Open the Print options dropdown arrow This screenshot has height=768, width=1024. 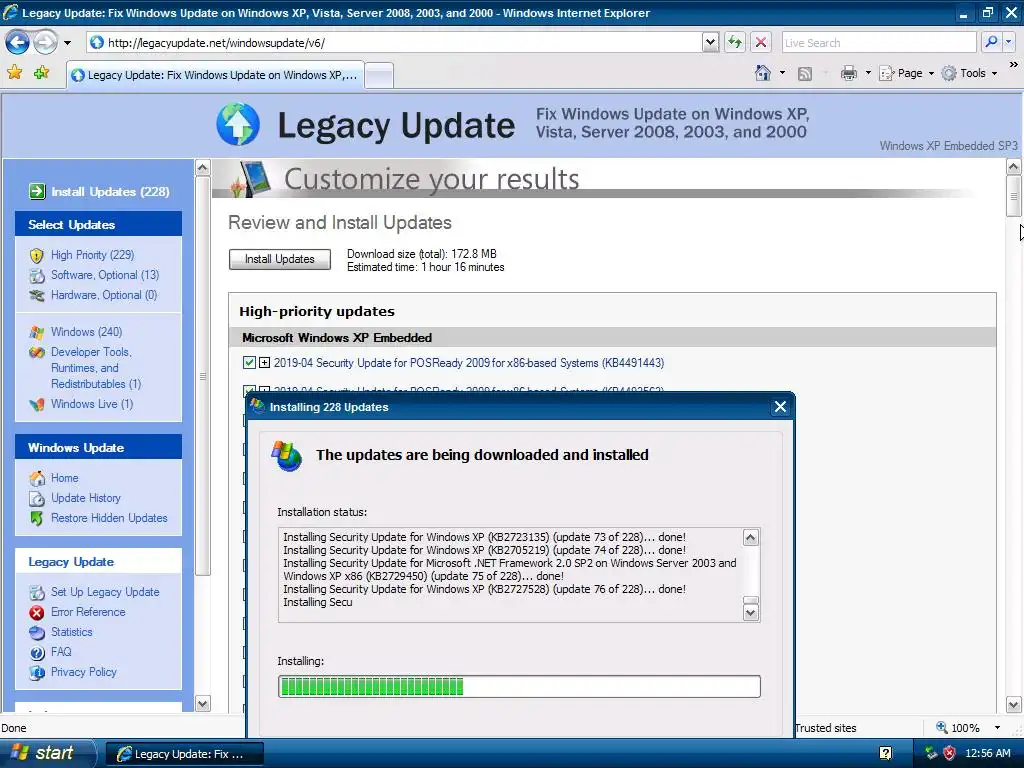[x=868, y=73]
